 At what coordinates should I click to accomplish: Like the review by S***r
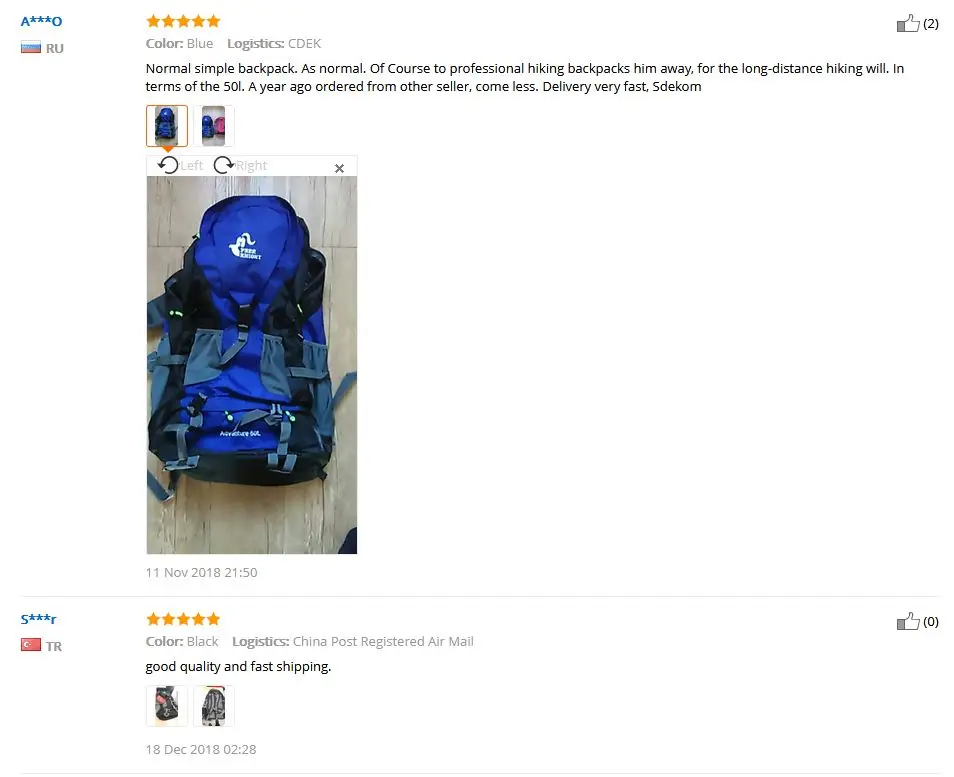pyautogui.click(x=908, y=621)
